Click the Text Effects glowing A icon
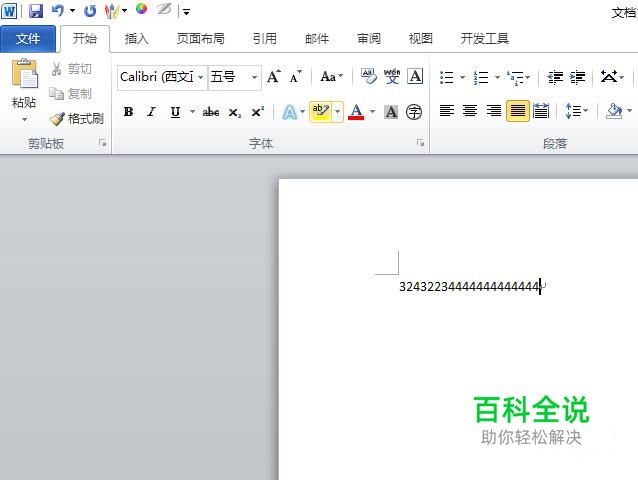This screenshot has height=480, width=638. [290, 112]
